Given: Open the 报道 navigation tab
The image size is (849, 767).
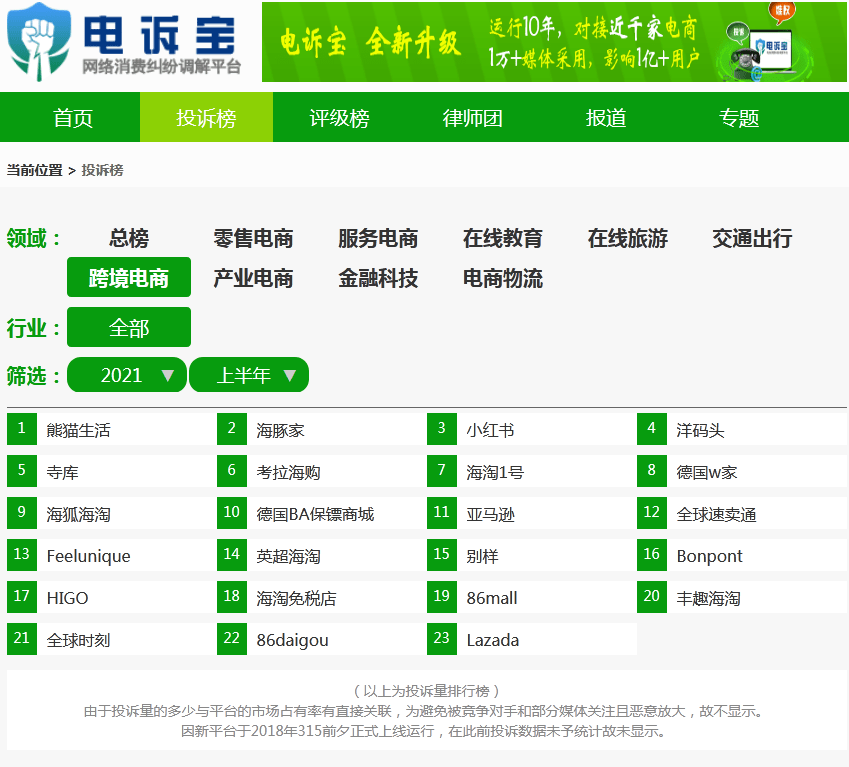Looking at the screenshot, I should 606,117.
